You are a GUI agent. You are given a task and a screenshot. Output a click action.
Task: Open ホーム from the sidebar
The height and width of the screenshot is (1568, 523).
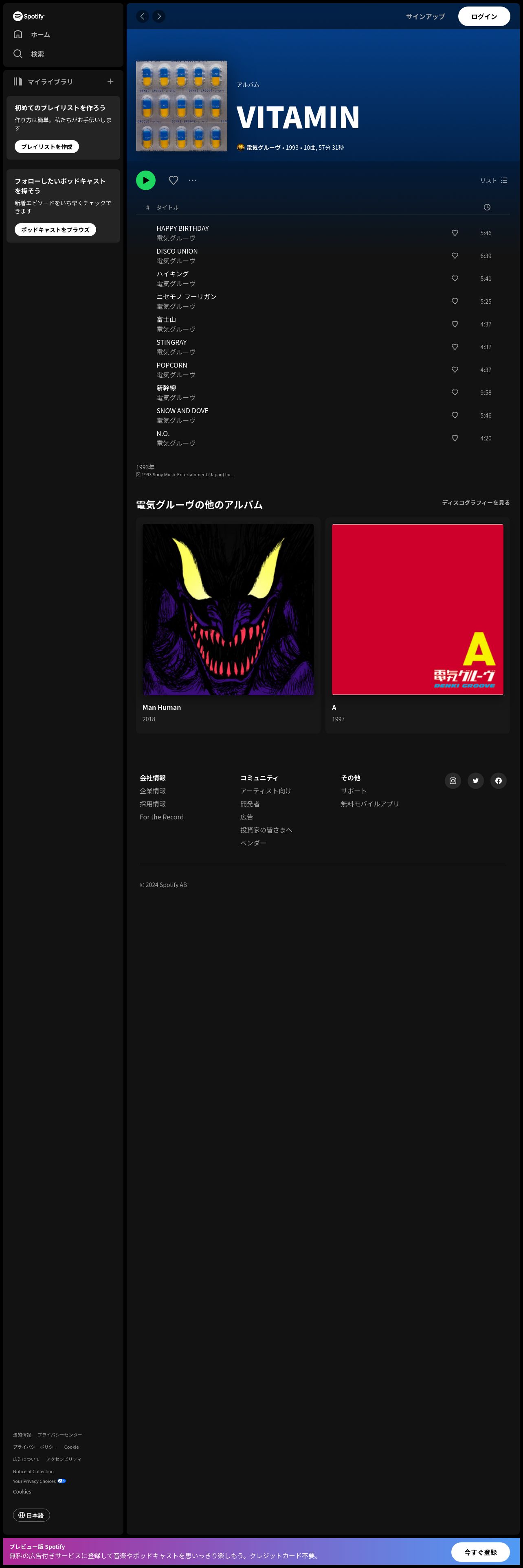(32, 35)
